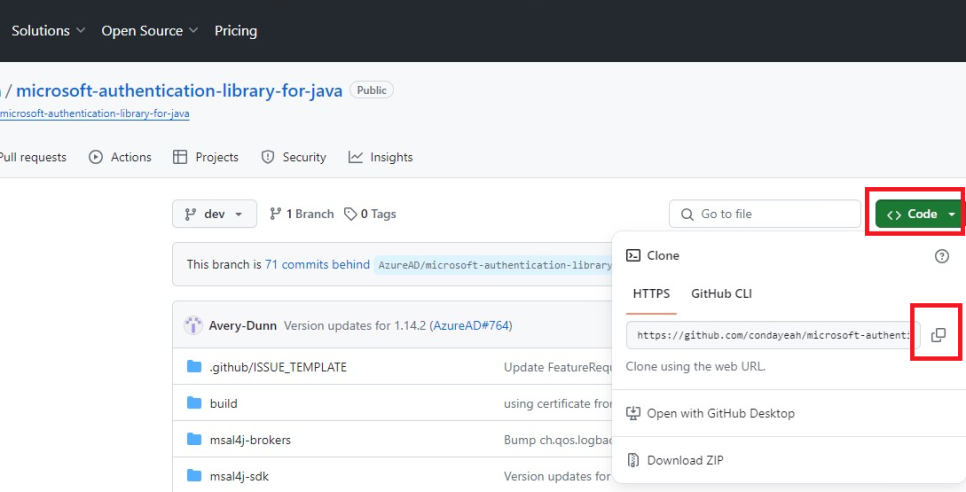The image size is (966, 492).
Task: Select the HTTPS clone tab
Action: point(651,294)
